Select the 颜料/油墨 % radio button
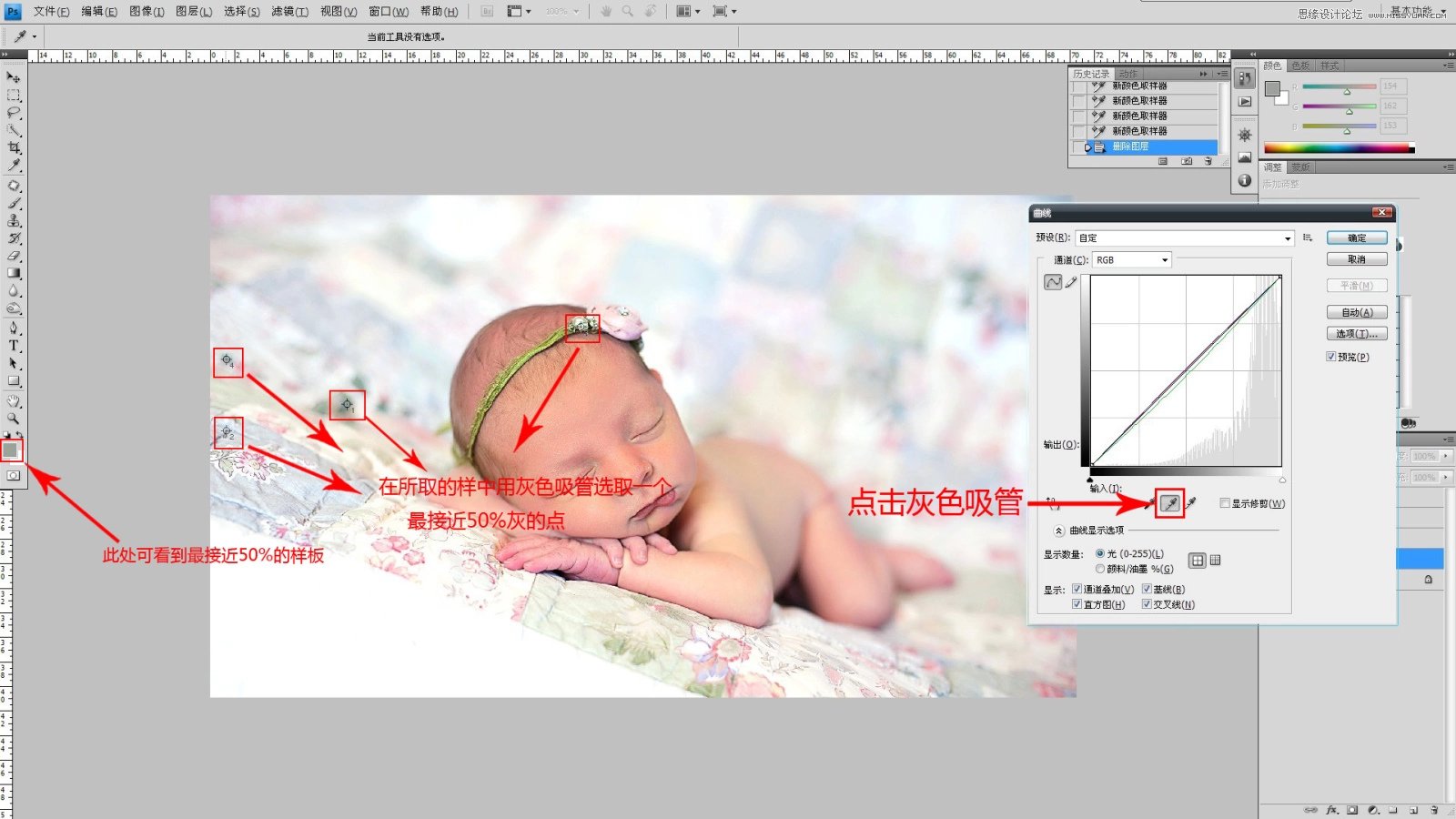The width and height of the screenshot is (1456, 819). pos(1100,569)
